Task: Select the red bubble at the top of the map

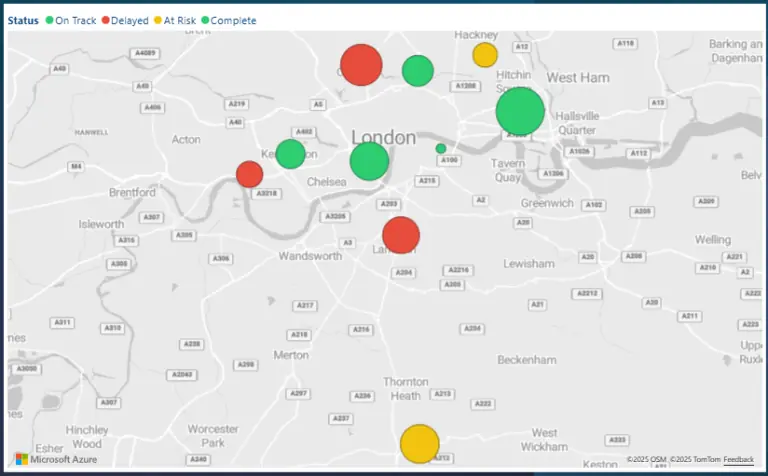Action: point(361,65)
